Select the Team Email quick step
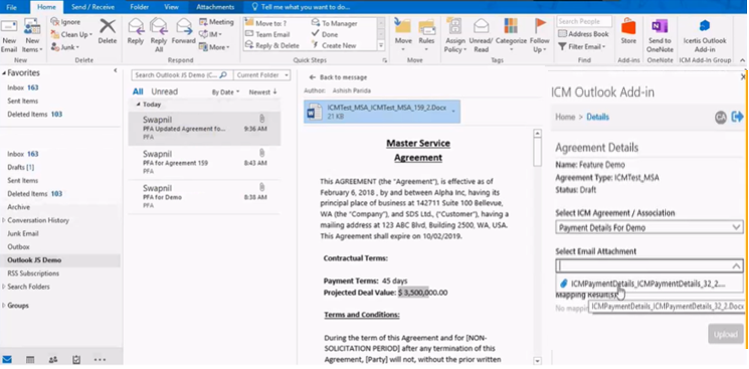This screenshot has width=749, height=369. [x=268, y=34]
